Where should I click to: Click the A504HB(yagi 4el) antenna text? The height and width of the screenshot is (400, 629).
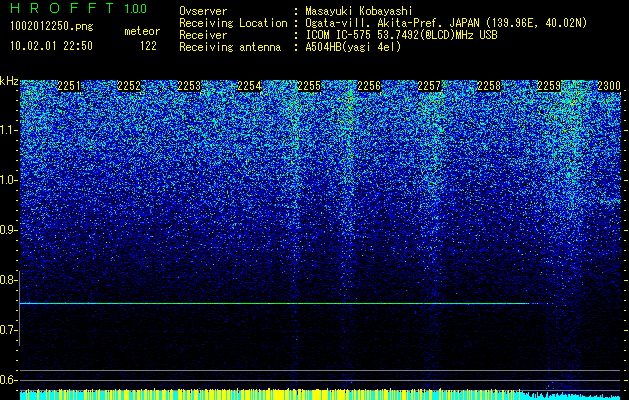(x=353, y=47)
